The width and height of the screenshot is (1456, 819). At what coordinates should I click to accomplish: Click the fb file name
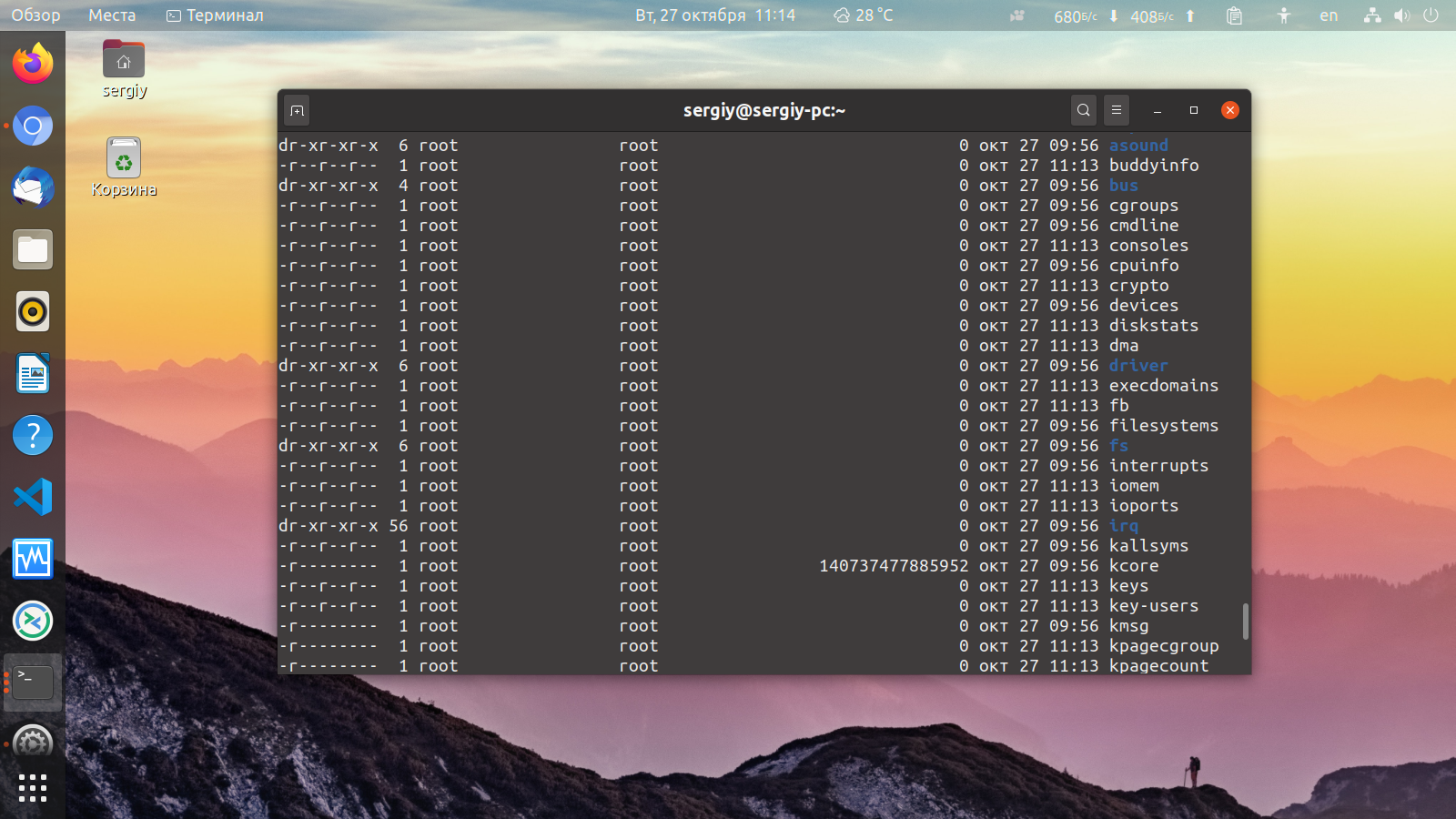pyautogui.click(x=1118, y=406)
